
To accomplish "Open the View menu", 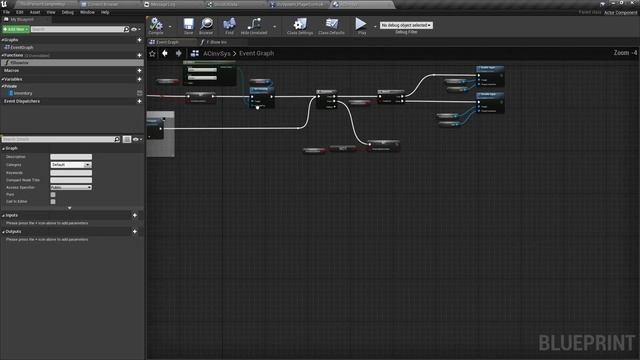I will pos(51,12).
